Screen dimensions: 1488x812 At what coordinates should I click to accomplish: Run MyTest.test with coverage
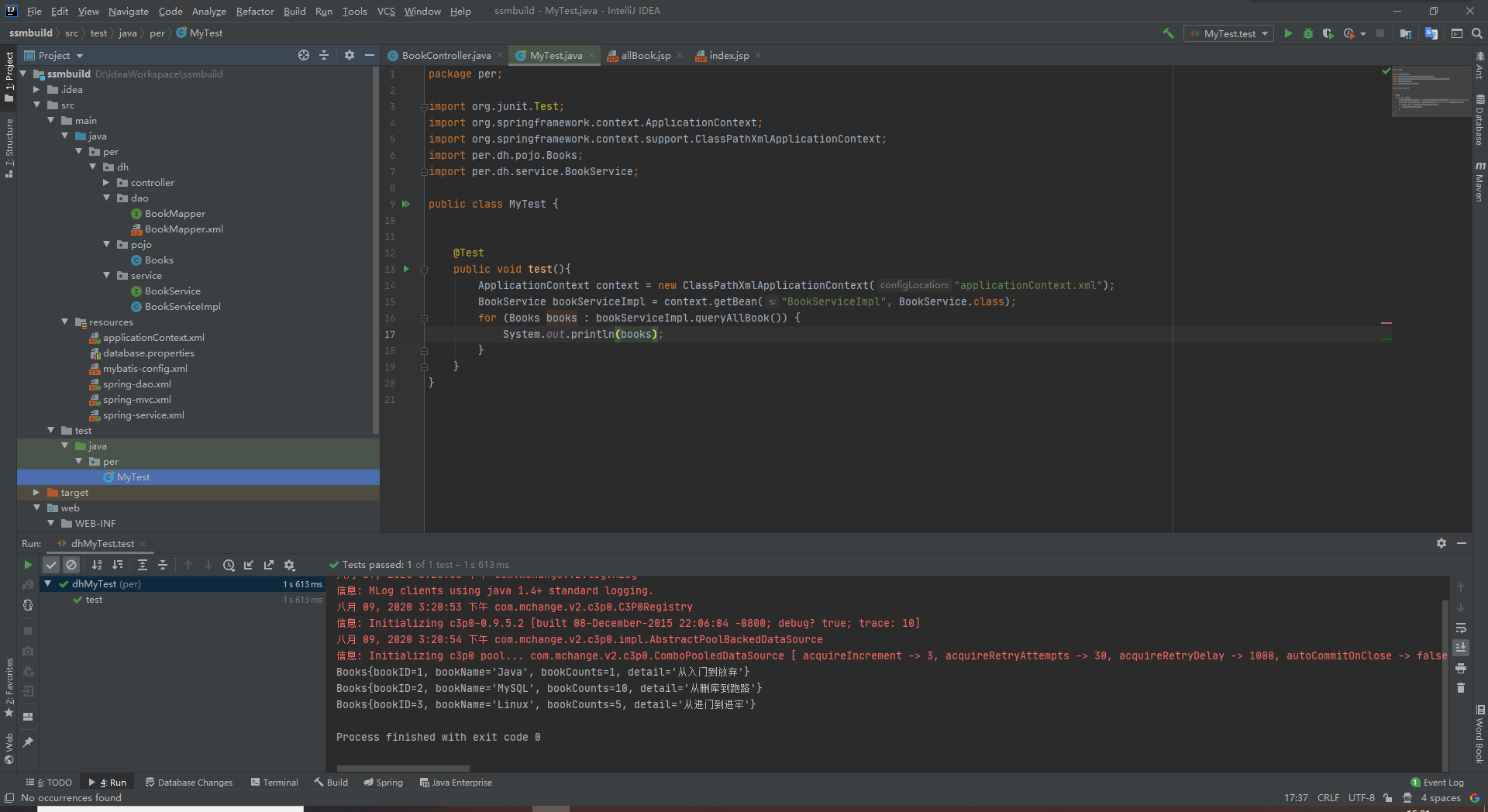(x=1328, y=33)
